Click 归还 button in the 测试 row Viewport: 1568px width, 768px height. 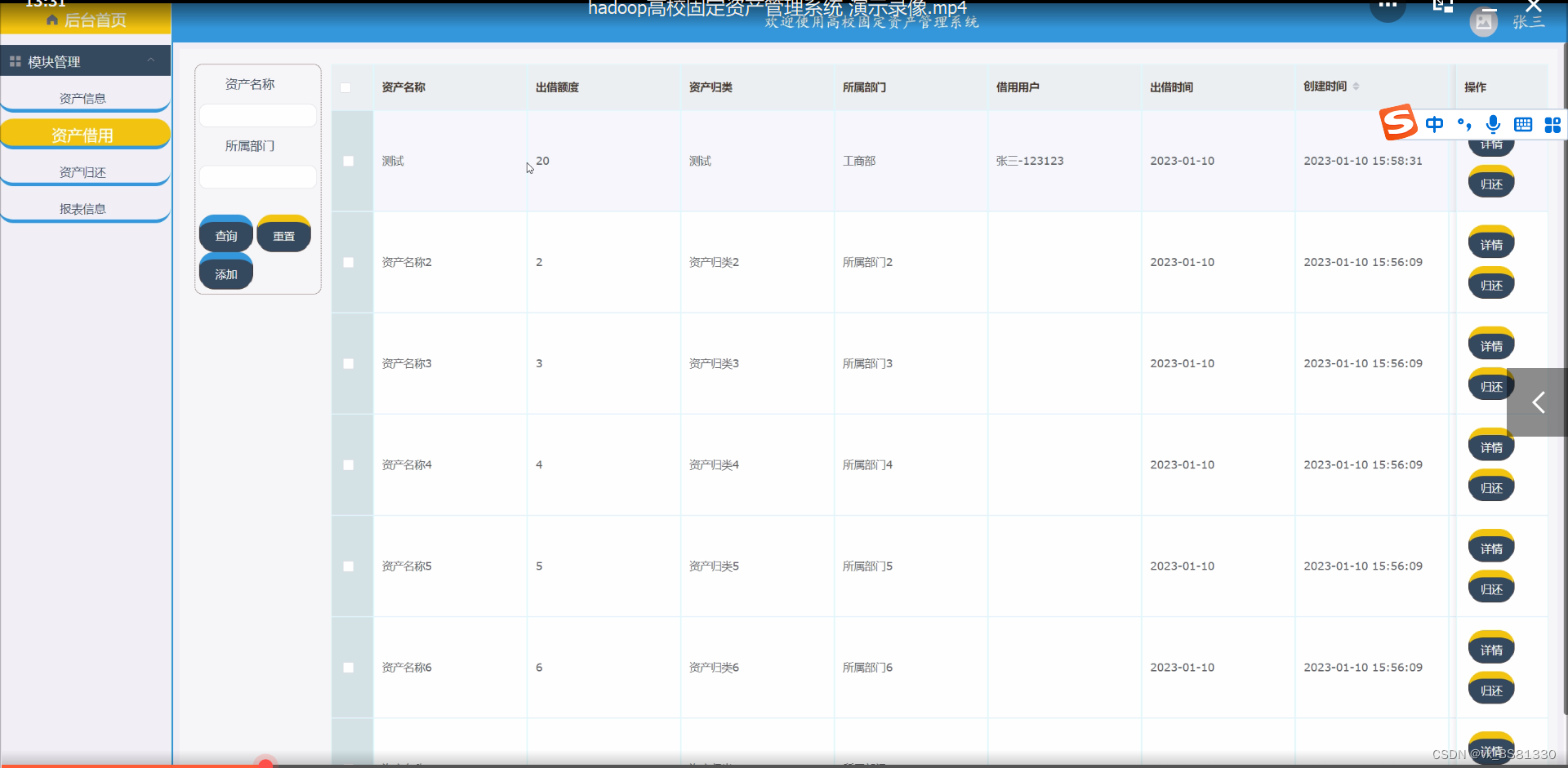[1491, 183]
